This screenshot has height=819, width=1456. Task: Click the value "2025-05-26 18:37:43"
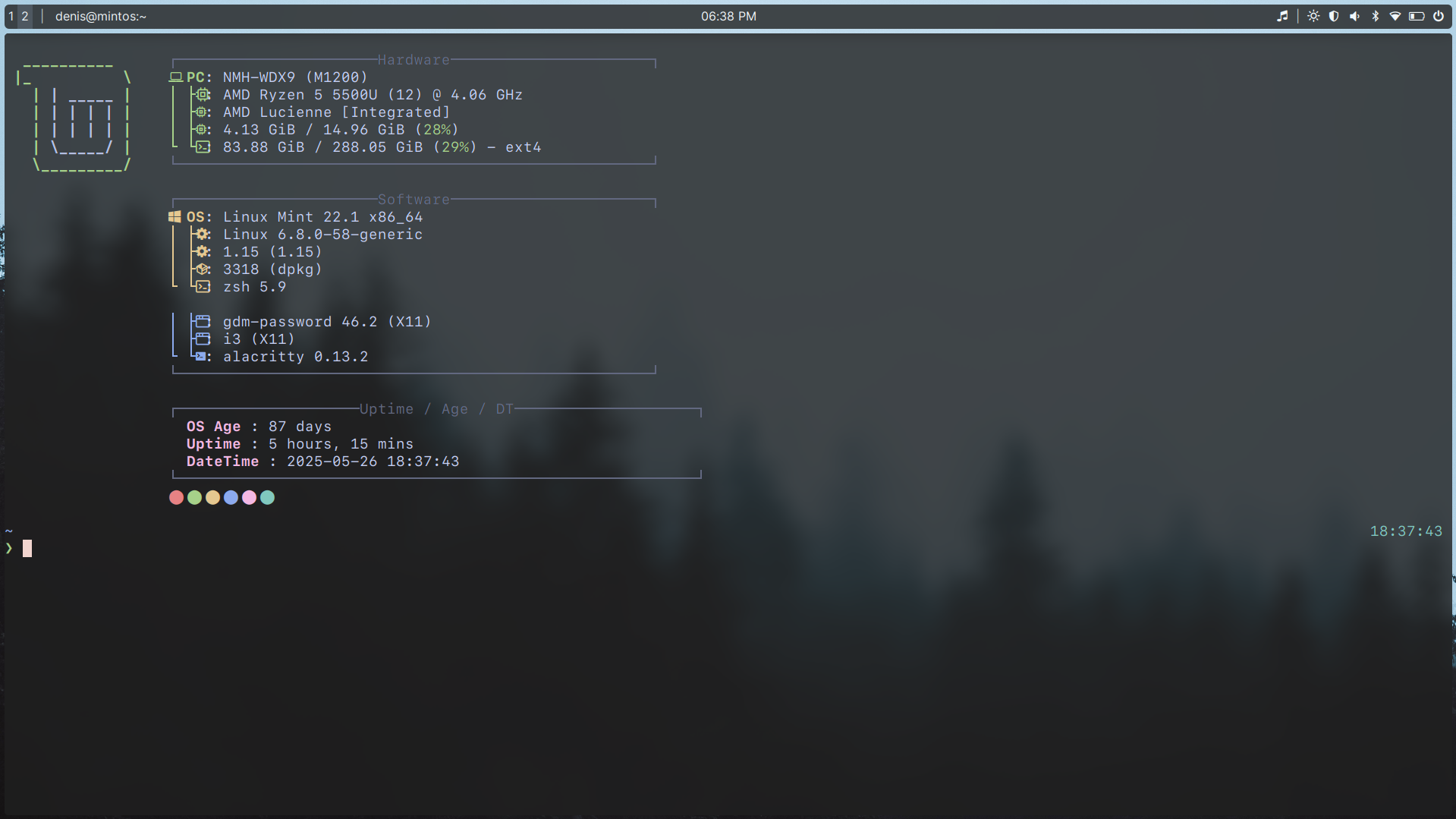click(373, 461)
